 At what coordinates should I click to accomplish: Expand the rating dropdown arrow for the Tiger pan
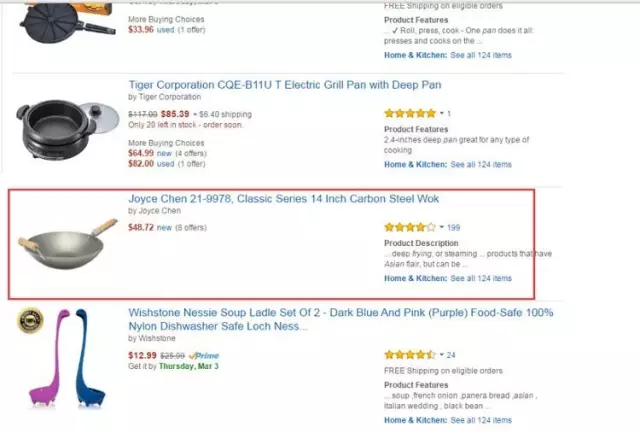click(441, 114)
